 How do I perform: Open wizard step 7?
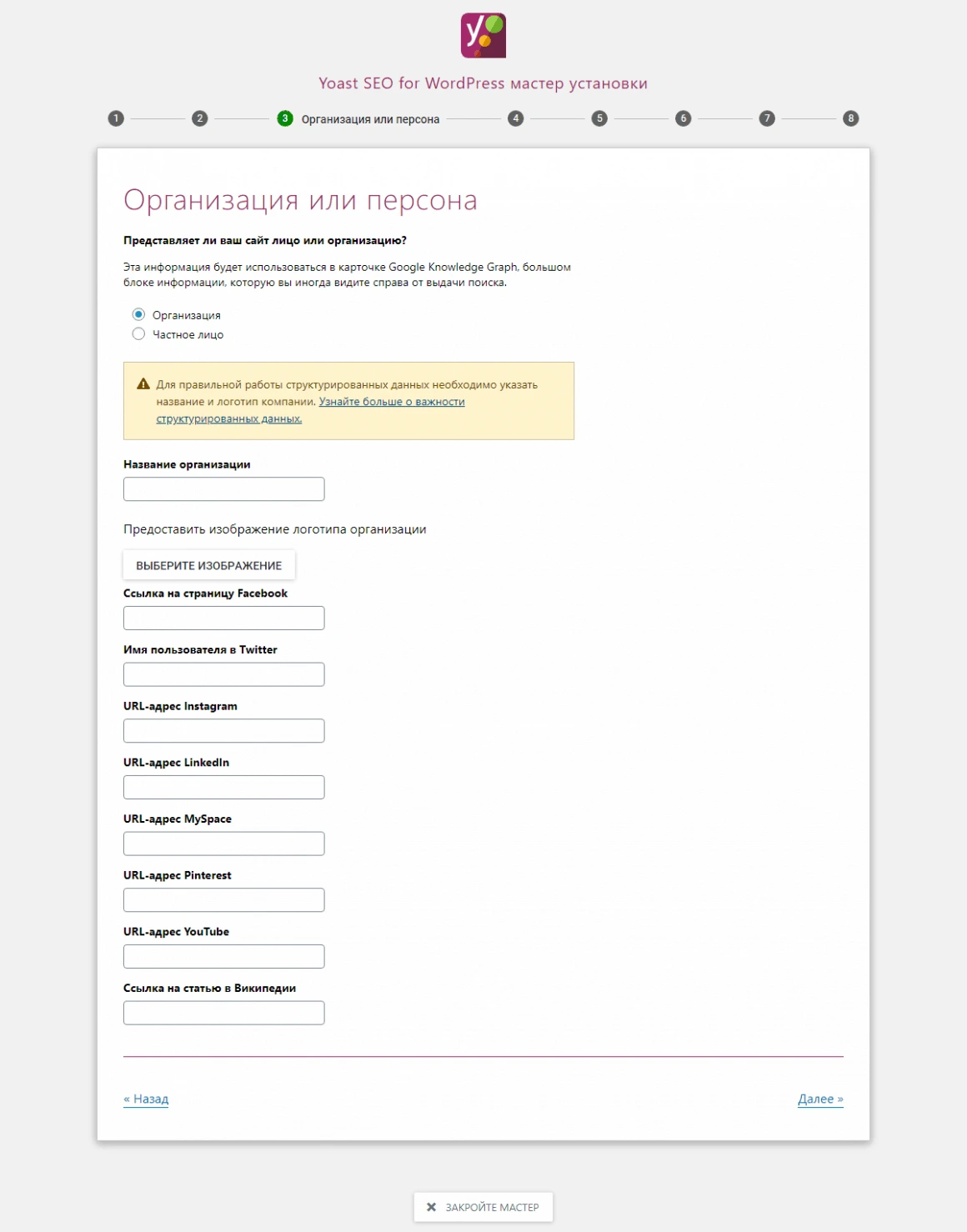point(767,118)
